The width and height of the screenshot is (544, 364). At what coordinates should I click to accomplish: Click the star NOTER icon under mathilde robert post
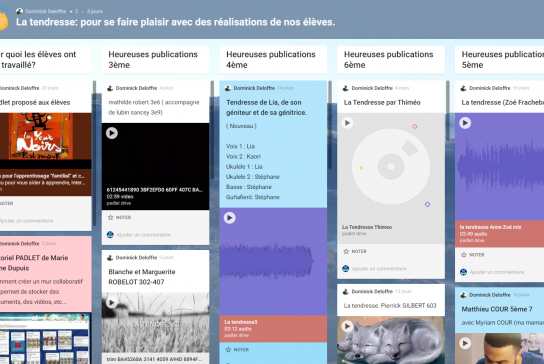(111, 218)
